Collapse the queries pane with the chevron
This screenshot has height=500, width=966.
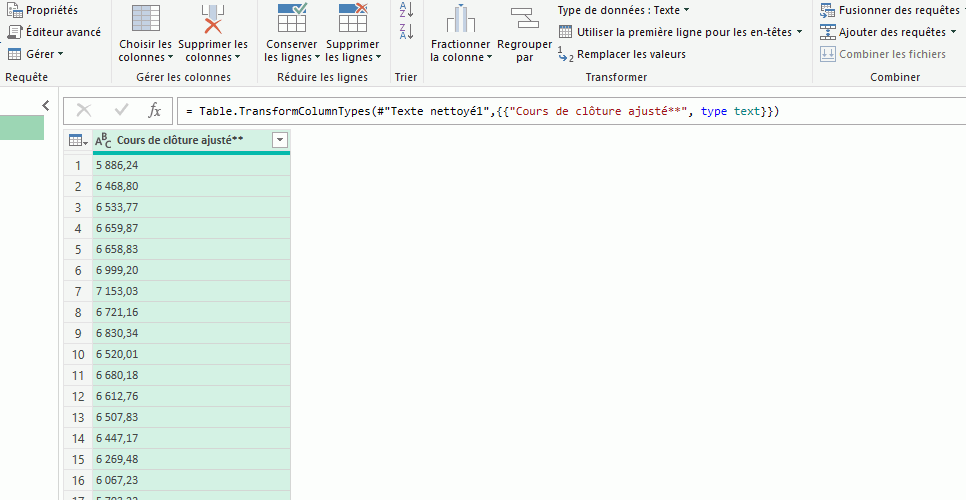coord(45,105)
